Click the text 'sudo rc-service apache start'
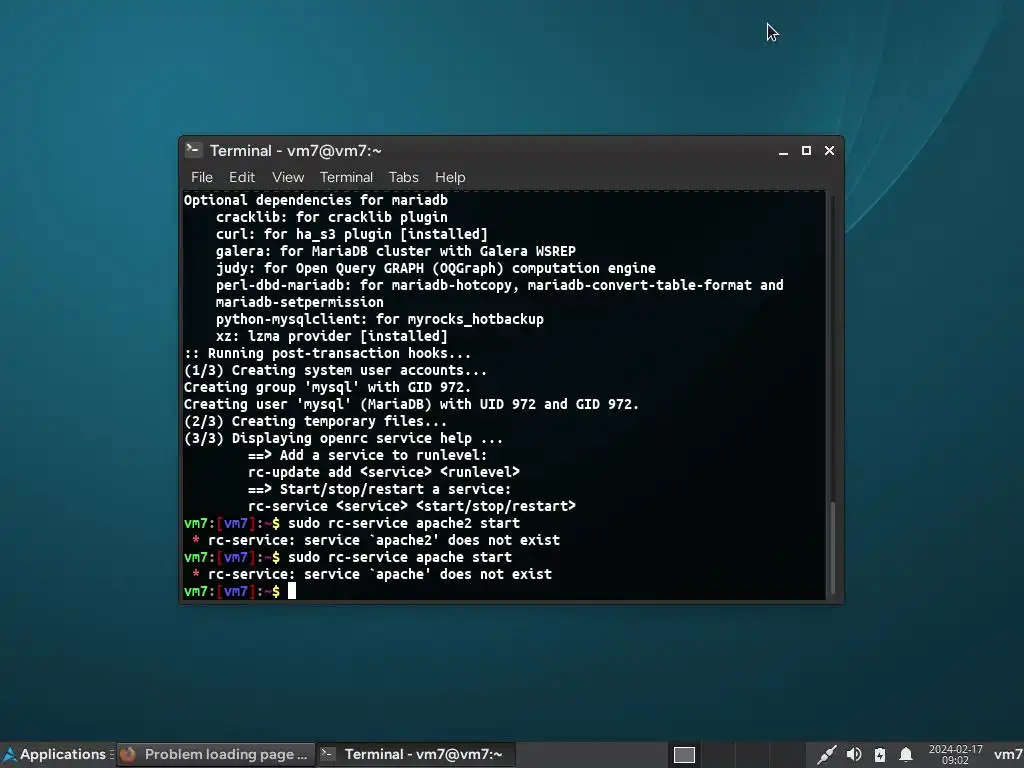This screenshot has width=1024, height=768. [x=400, y=557]
